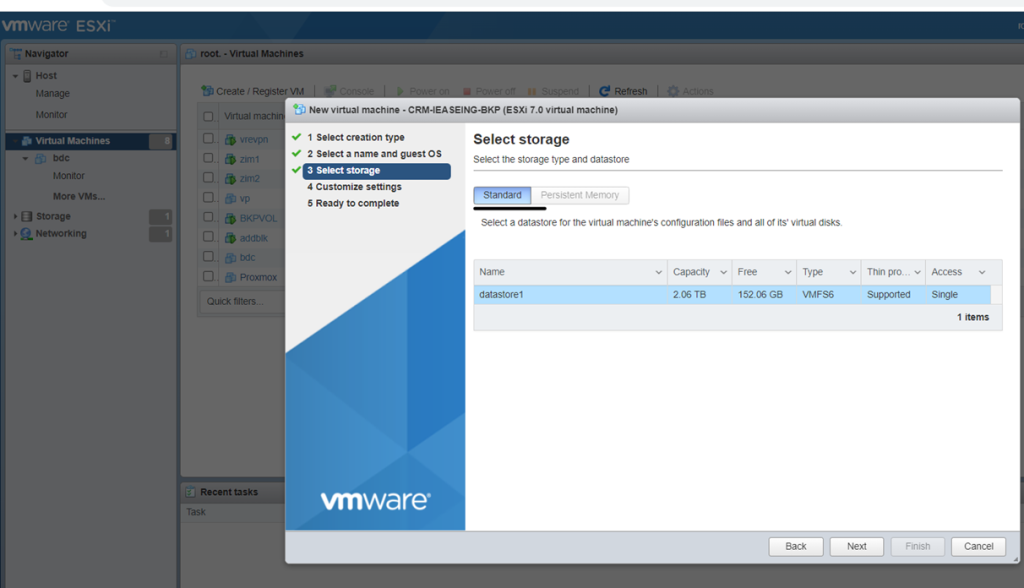Expand the Storage tree node

(x=15, y=216)
